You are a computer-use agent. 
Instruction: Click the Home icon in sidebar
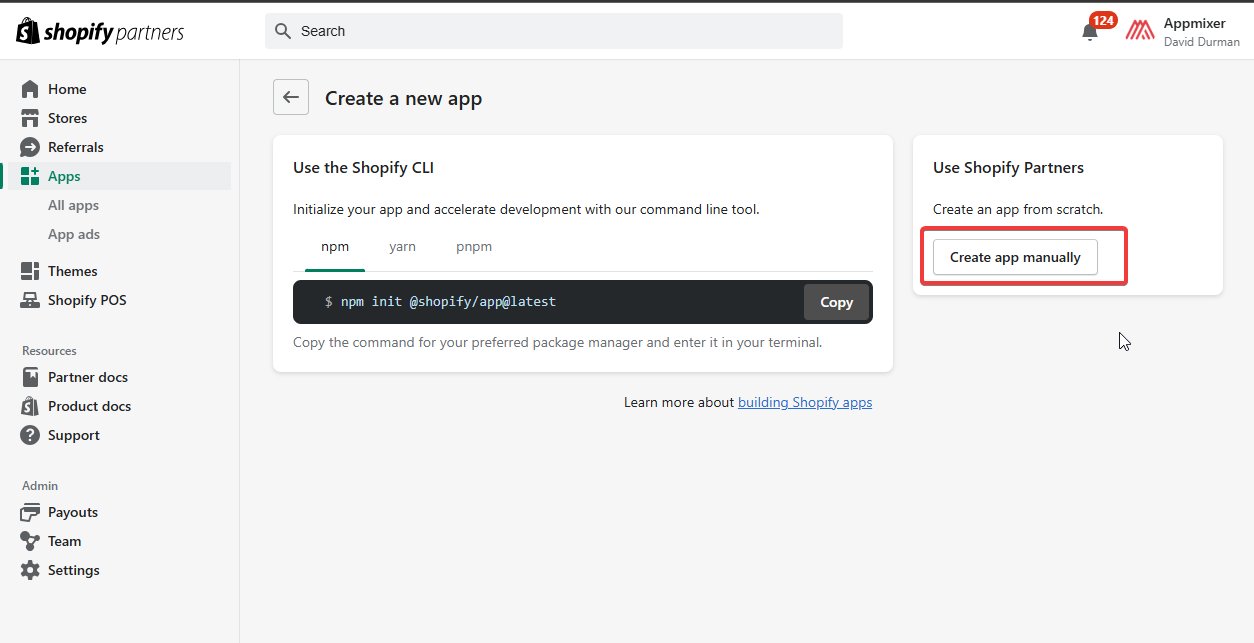(x=30, y=89)
